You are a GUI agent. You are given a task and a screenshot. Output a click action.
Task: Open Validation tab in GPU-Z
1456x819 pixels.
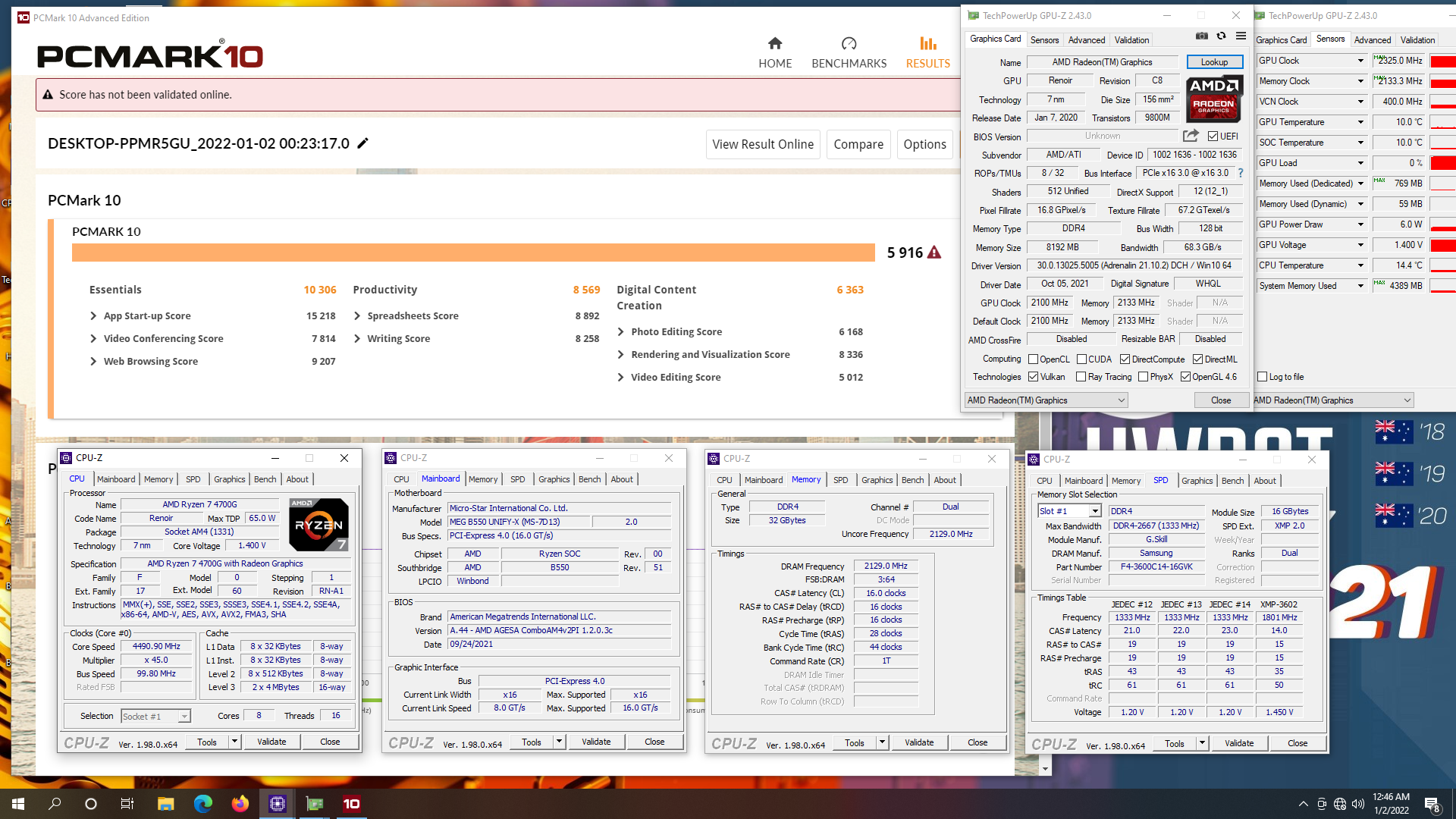click(x=1131, y=40)
